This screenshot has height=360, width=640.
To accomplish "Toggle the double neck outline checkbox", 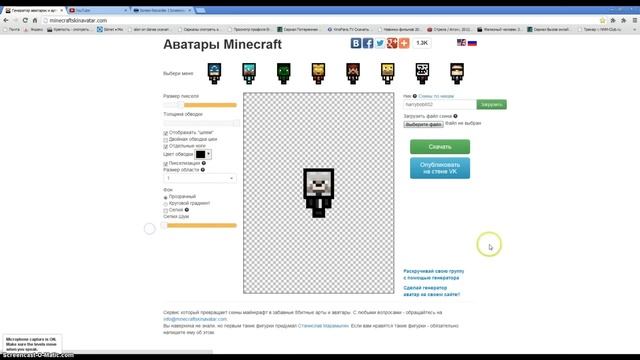I will tap(166, 140).
